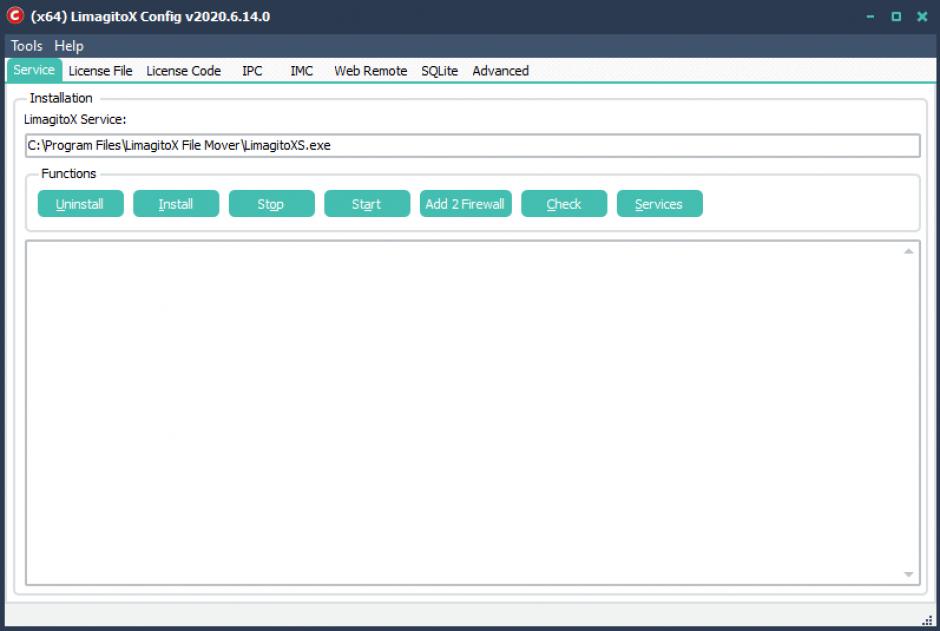Open the Tools menu
Viewport: 940px width, 631px height.
26,46
